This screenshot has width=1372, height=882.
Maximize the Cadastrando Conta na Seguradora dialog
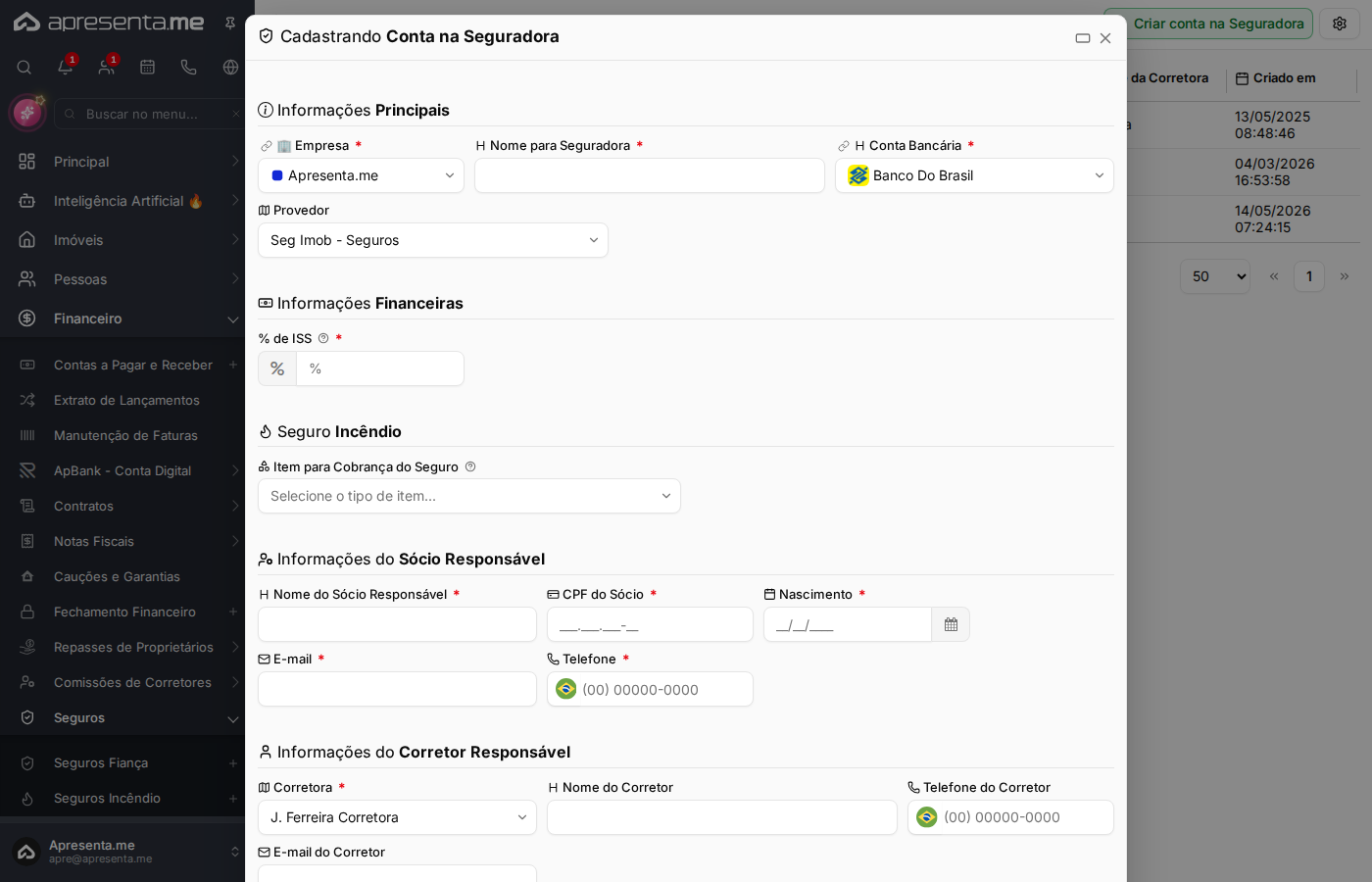tap(1083, 38)
